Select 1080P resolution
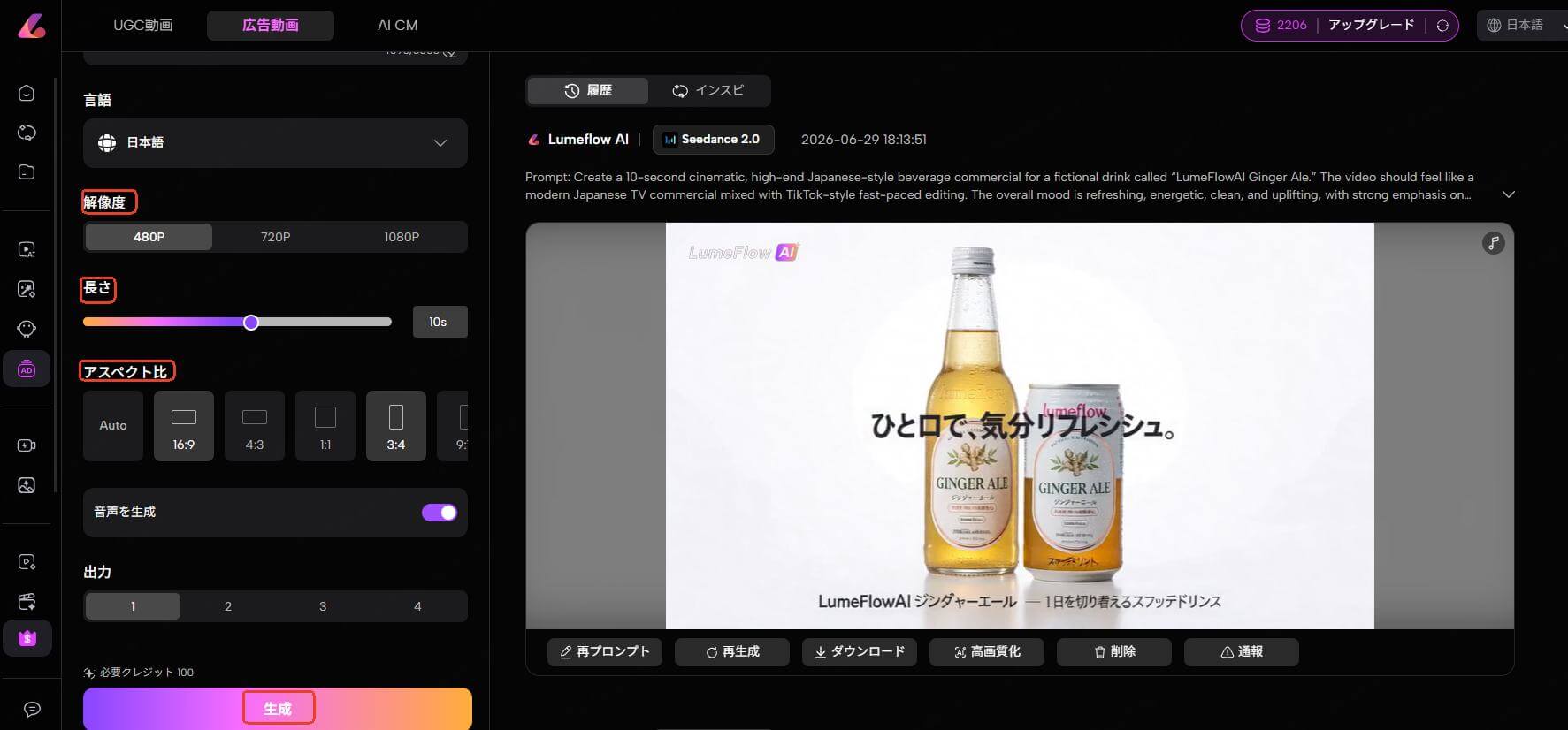Viewport: 1568px width, 730px height. click(402, 237)
